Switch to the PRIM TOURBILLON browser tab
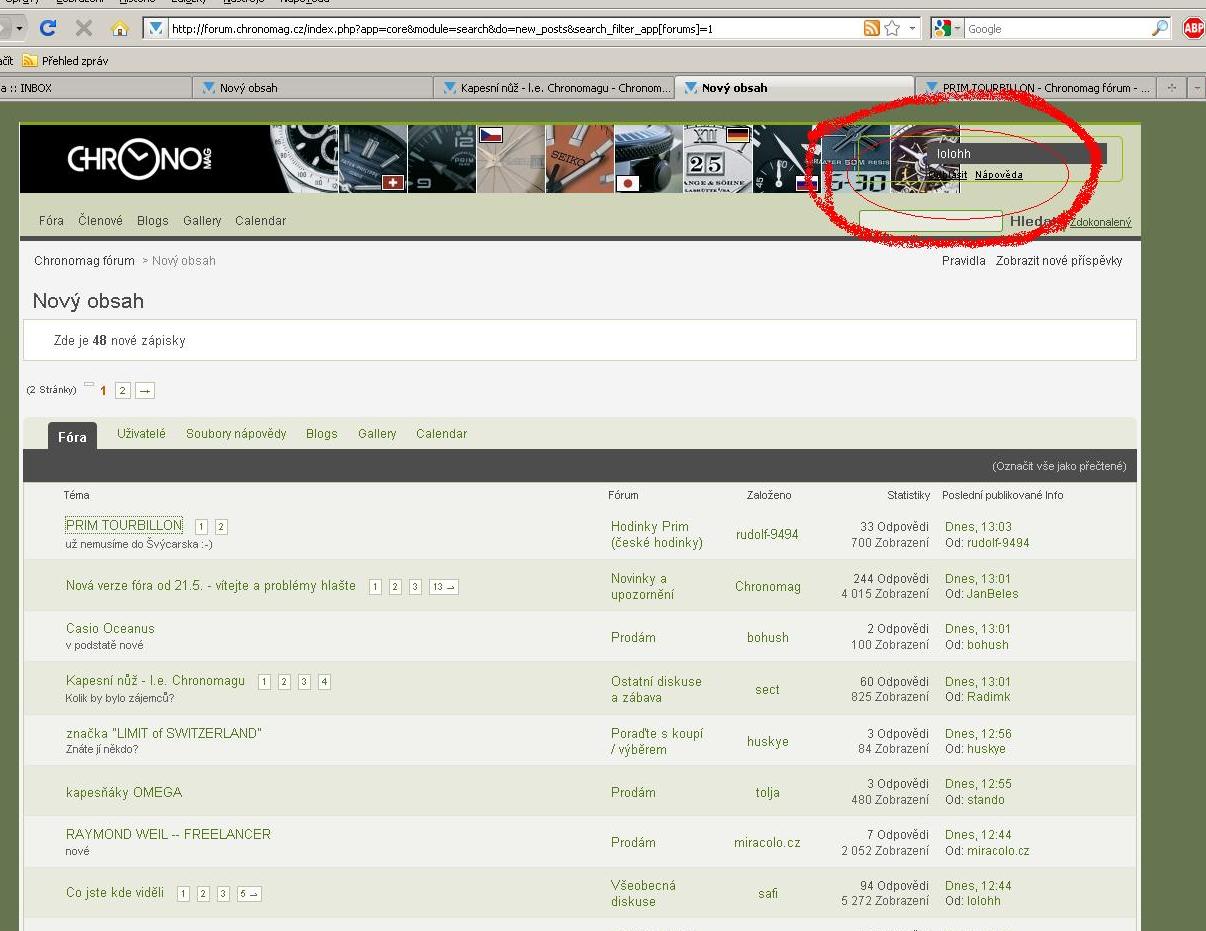1206x931 pixels. coord(1037,88)
